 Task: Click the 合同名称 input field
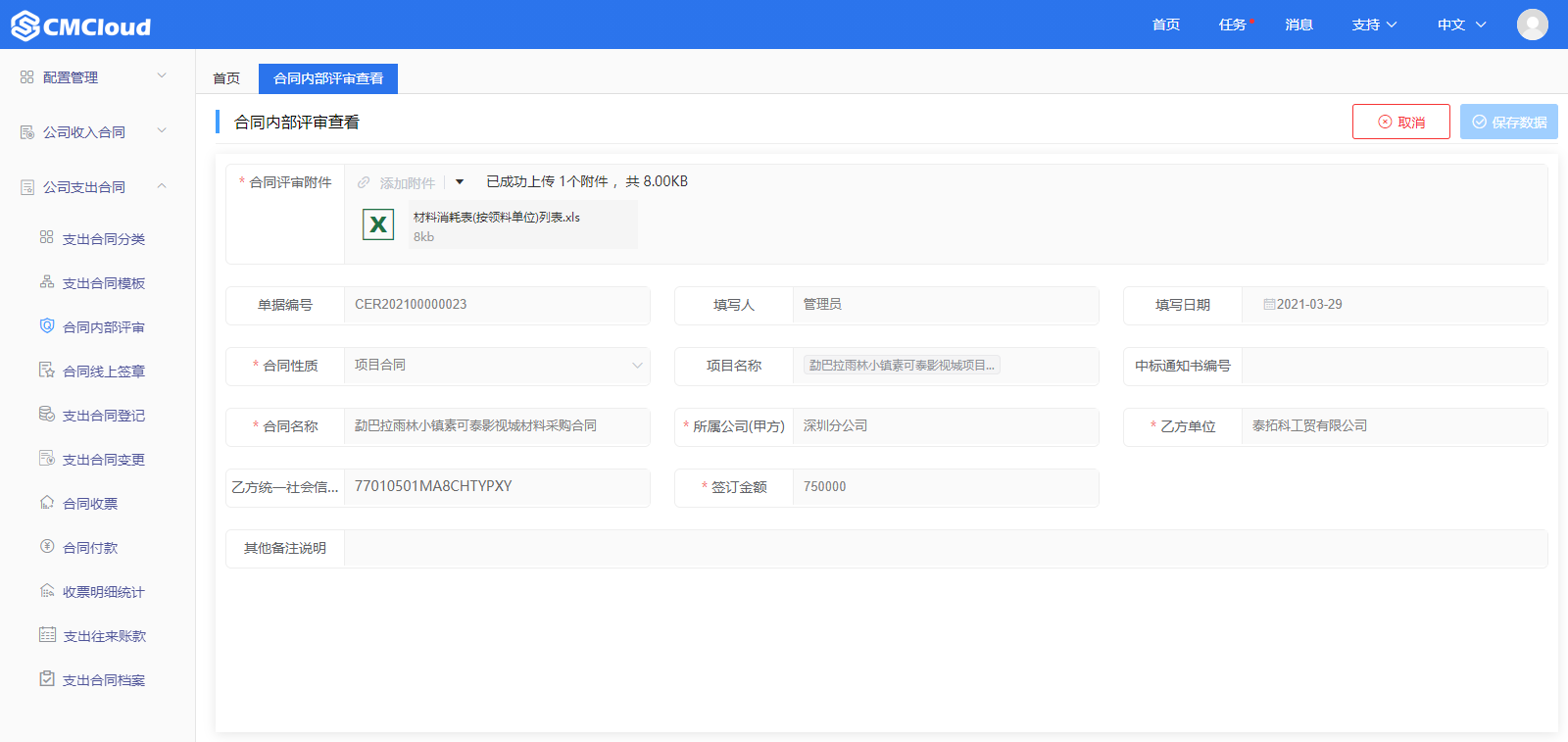point(497,426)
